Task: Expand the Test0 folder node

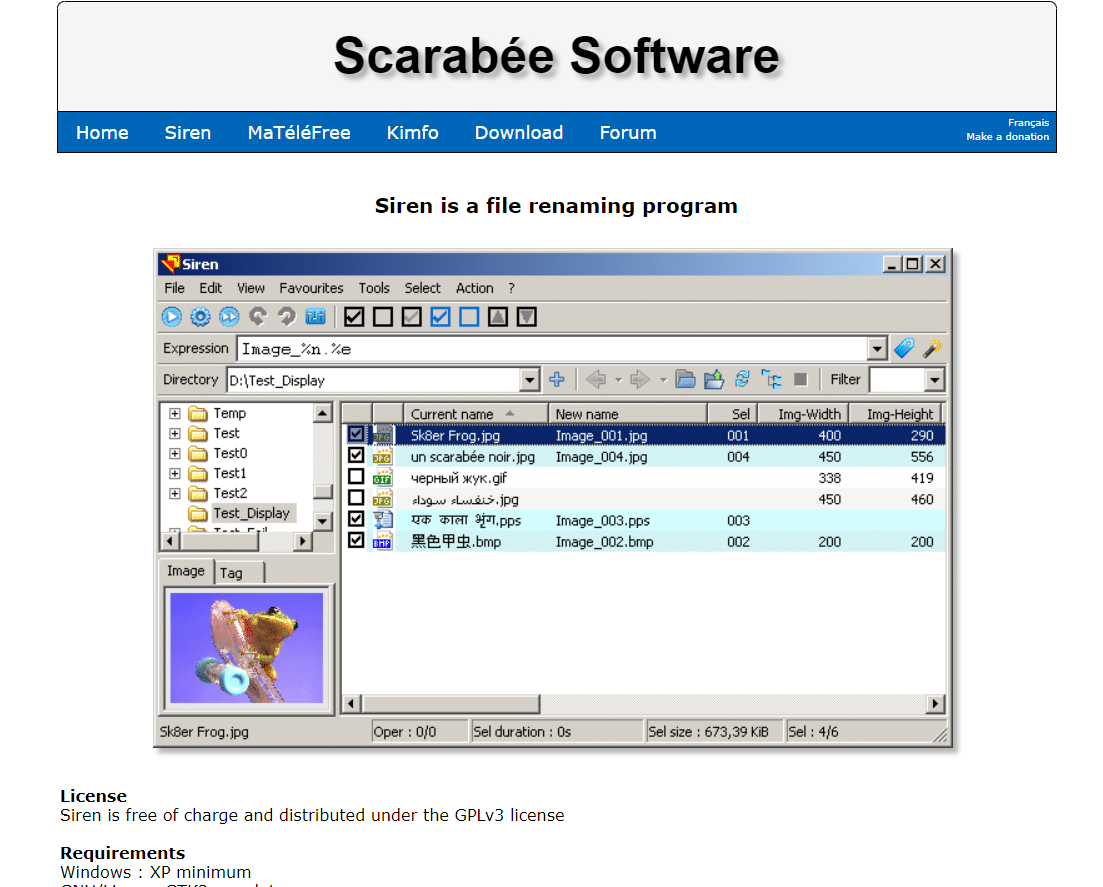Action: (x=174, y=454)
